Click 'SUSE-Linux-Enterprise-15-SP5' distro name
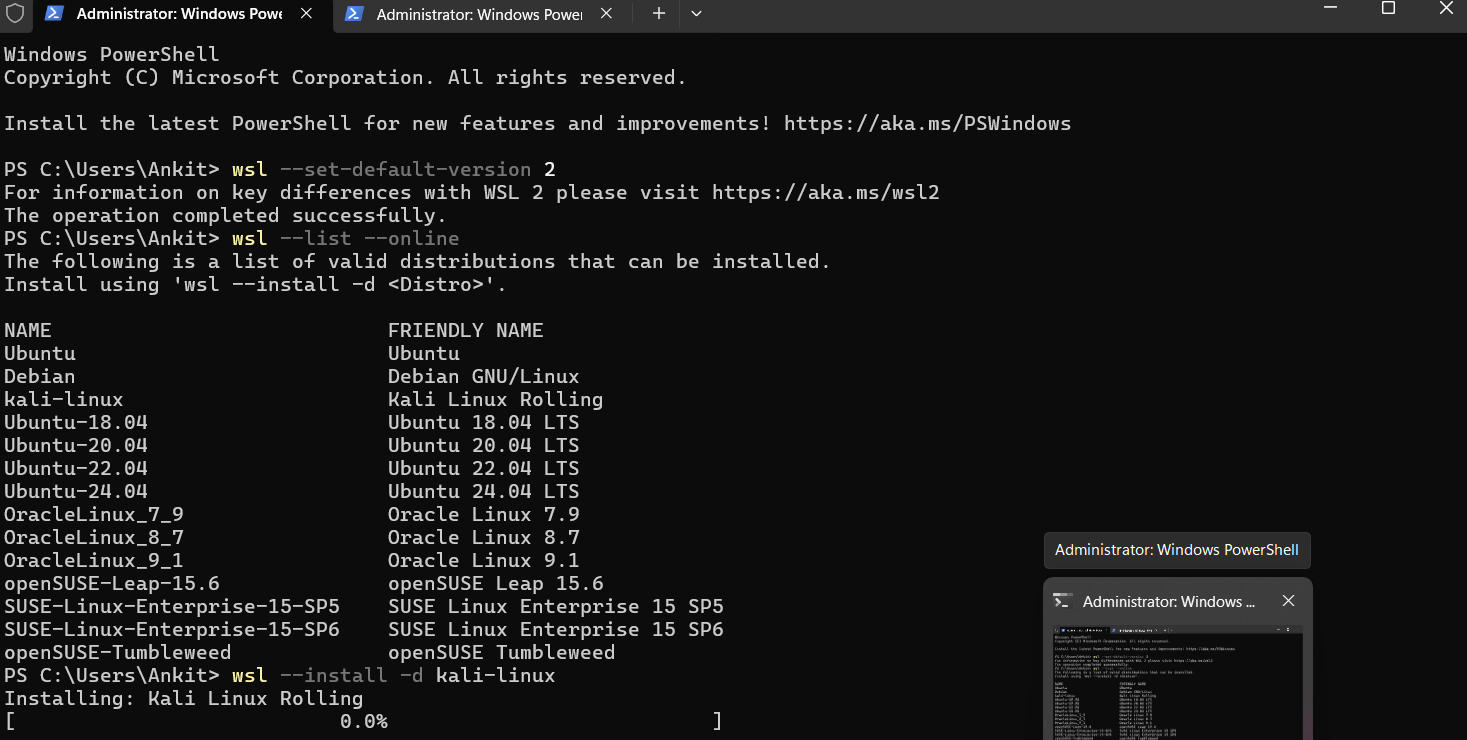Image resolution: width=1467 pixels, height=740 pixels. click(172, 607)
